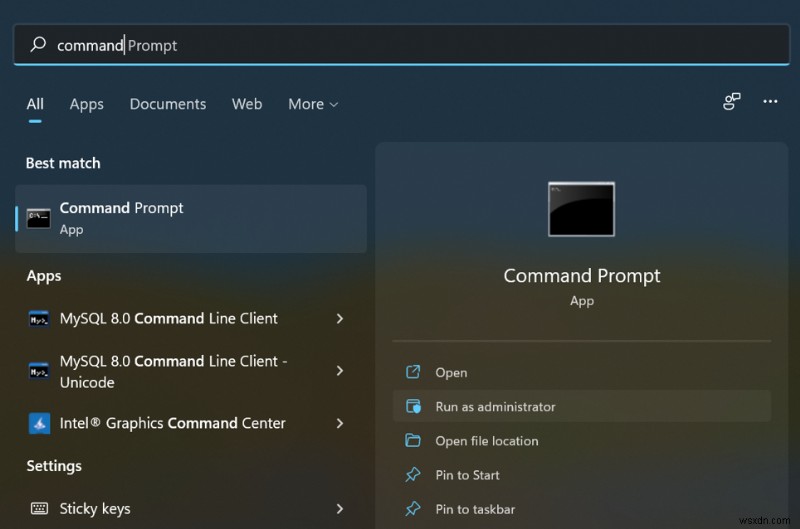
Task: Switch to the Web tab
Action: [x=247, y=104]
